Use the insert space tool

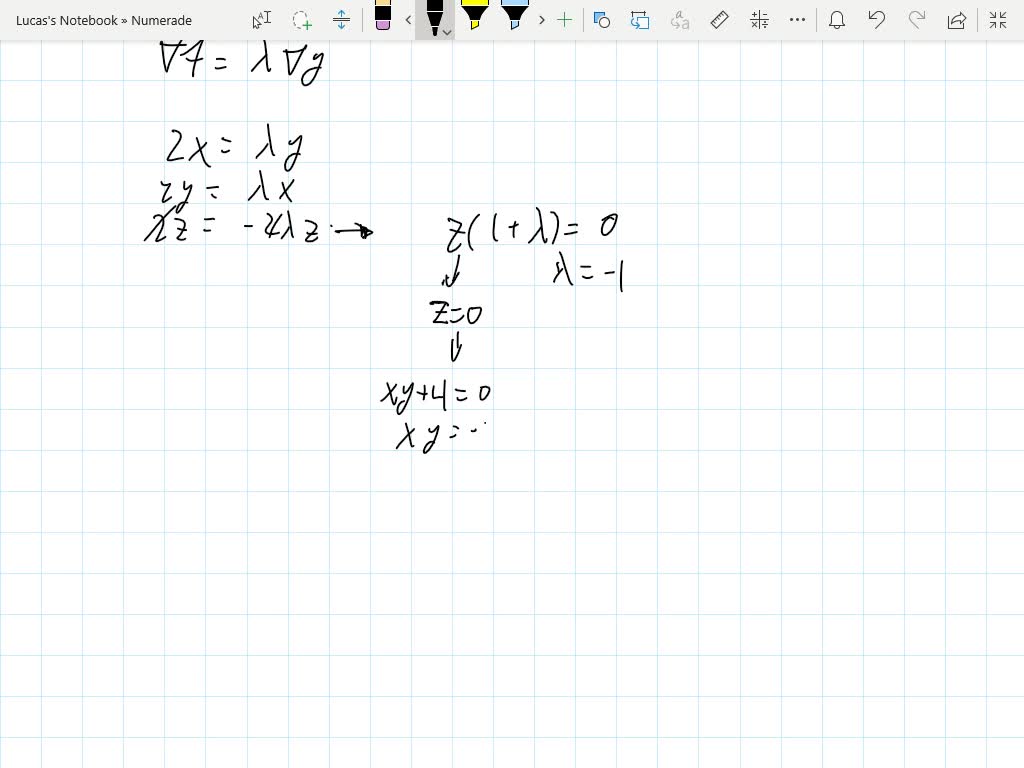340,20
